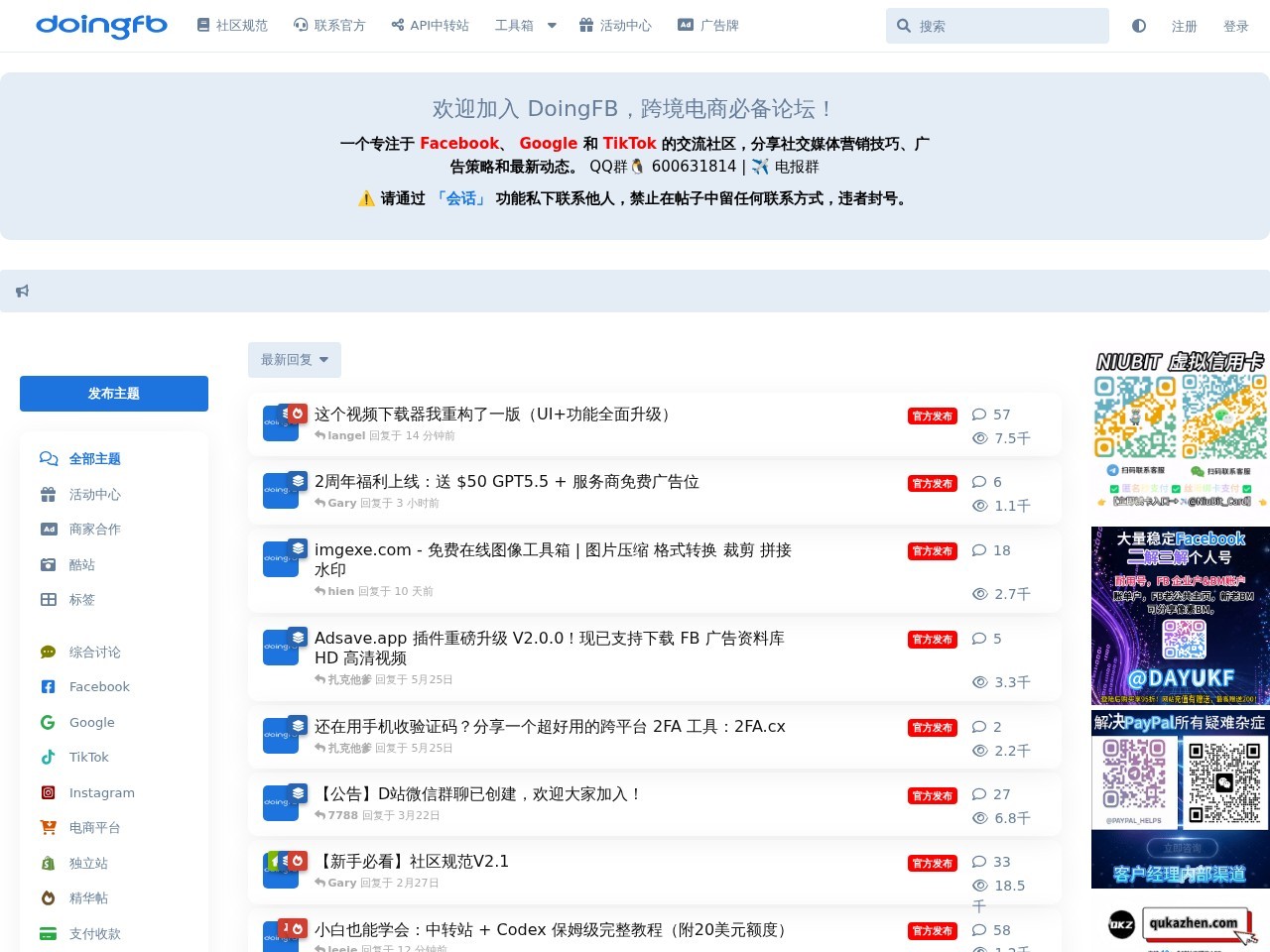
Task: Click the eye icon showing 18.5 views
Action: (x=979, y=886)
